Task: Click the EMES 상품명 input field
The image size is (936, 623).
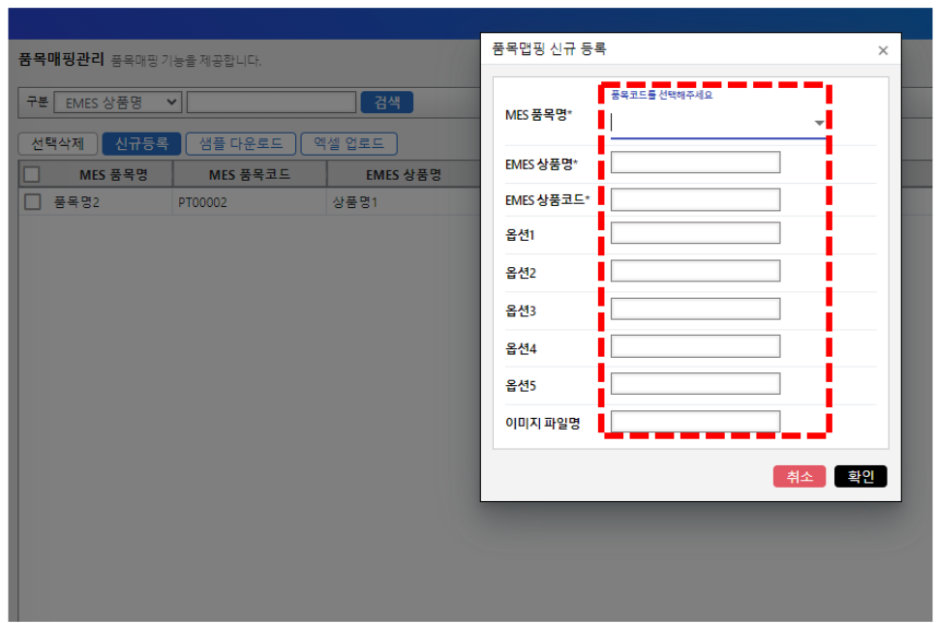Action: click(x=695, y=162)
